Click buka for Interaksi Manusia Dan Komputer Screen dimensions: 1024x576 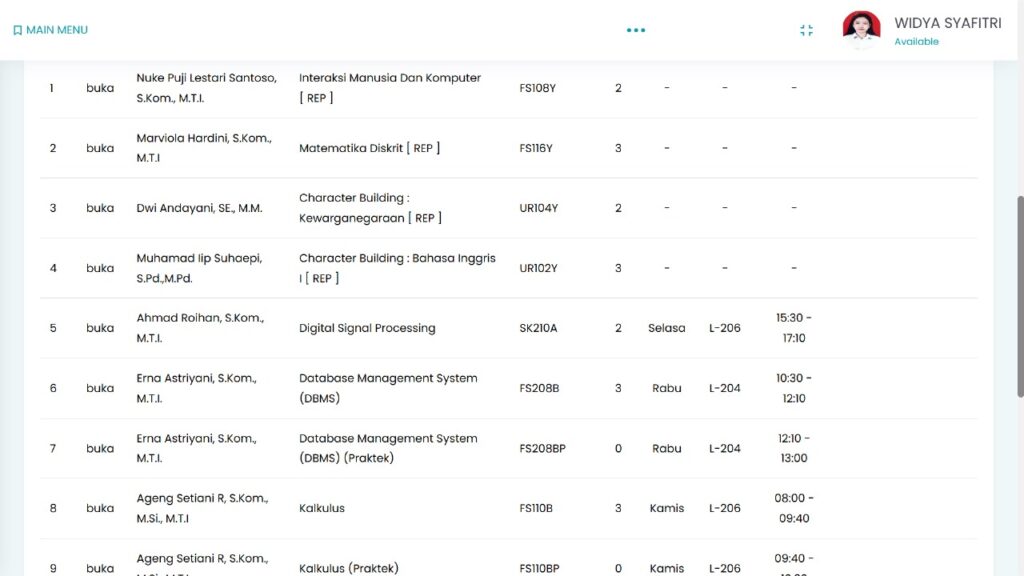pyautogui.click(x=100, y=88)
